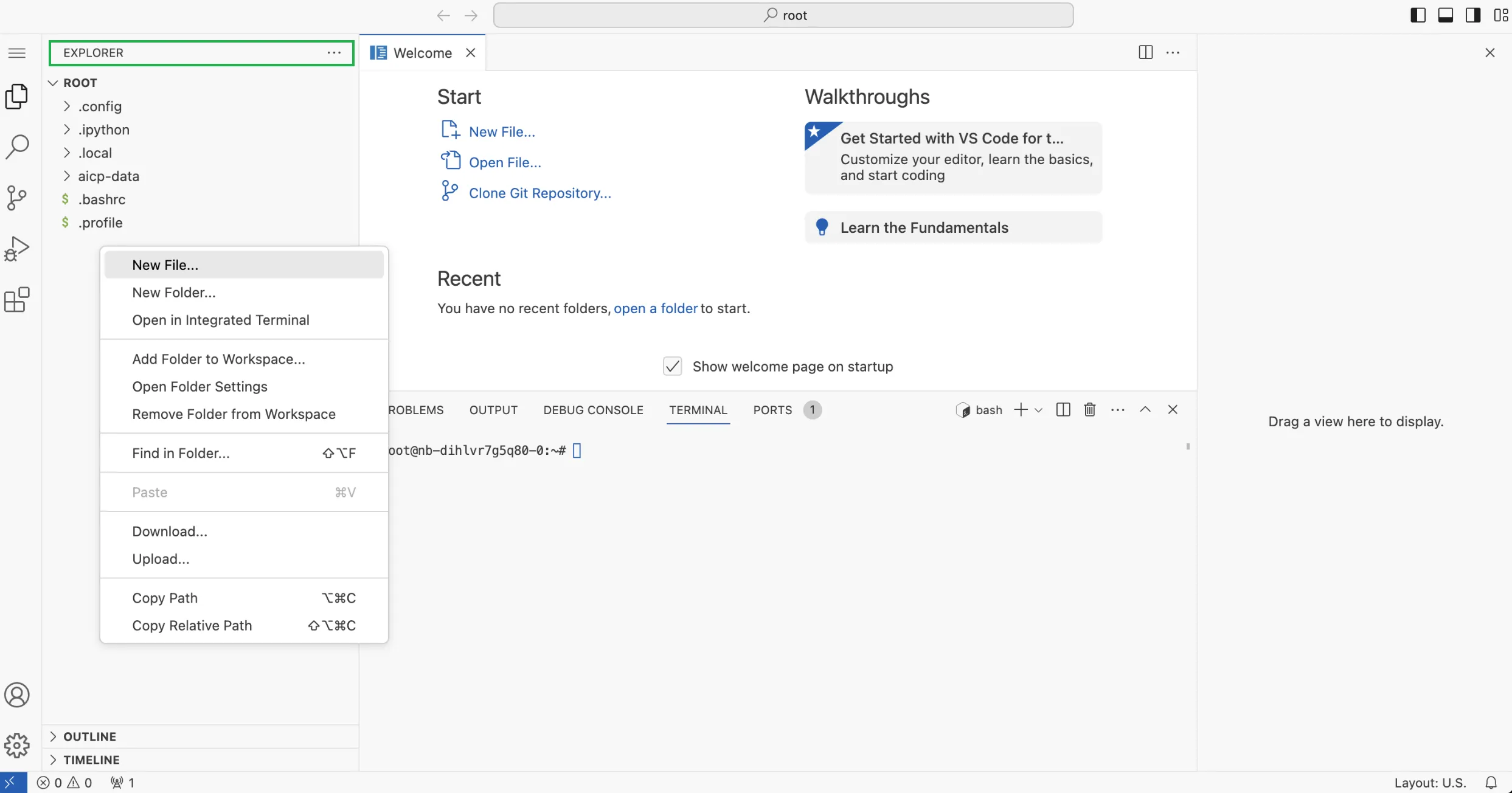Choose Copy Relative Path
The width and height of the screenshot is (1512, 793).
coord(244,626)
